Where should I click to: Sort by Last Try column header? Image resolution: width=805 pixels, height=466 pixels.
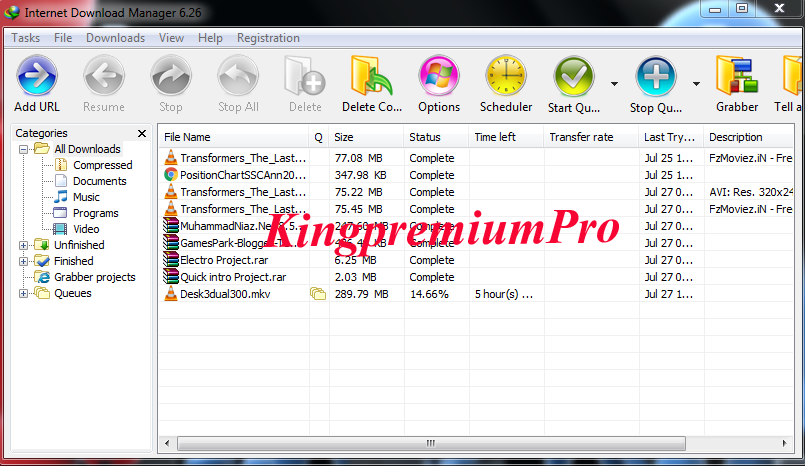pyautogui.click(x=672, y=137)
